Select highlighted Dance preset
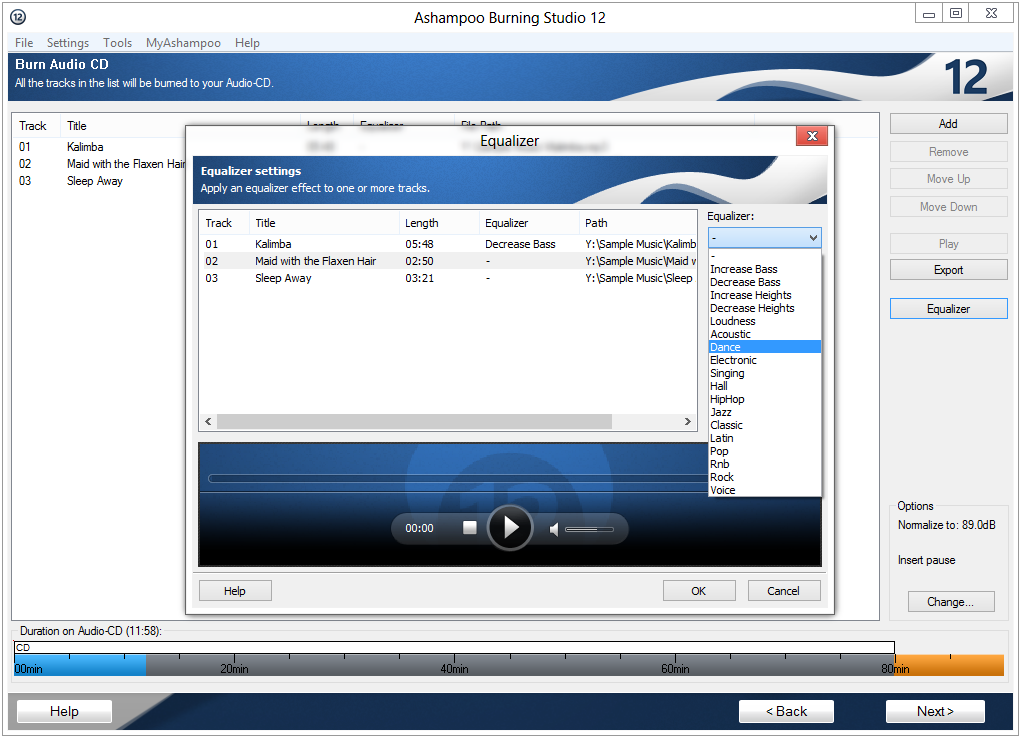 pyautogui.click(x=764, y=347)
